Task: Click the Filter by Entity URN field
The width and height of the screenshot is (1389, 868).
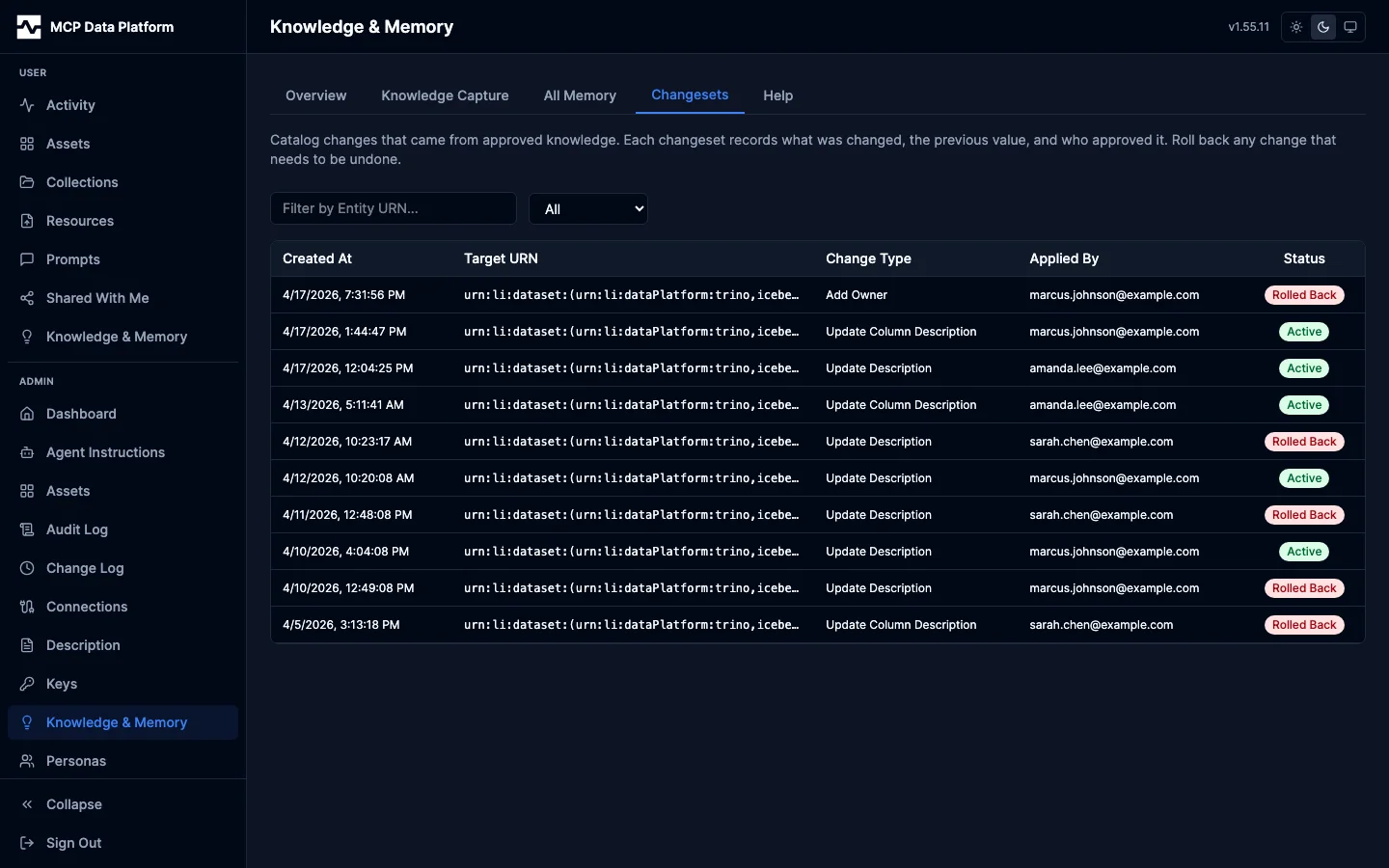Action: [394, 208]
